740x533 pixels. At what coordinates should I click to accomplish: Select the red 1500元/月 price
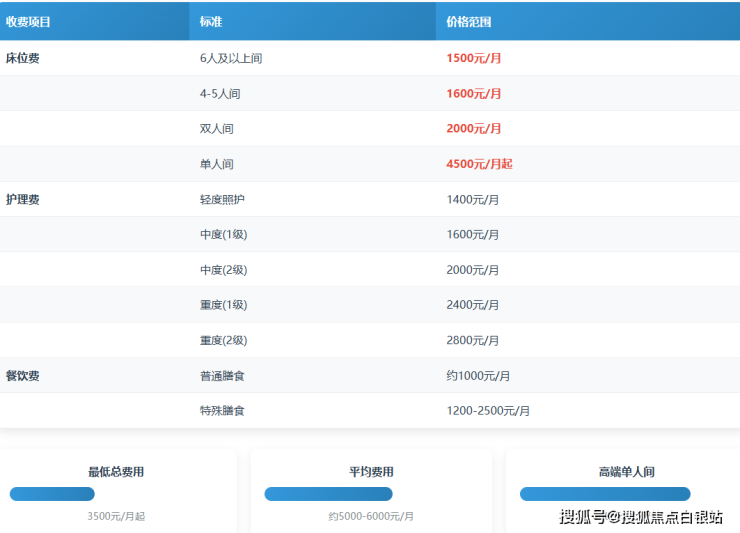click(474, 58)
